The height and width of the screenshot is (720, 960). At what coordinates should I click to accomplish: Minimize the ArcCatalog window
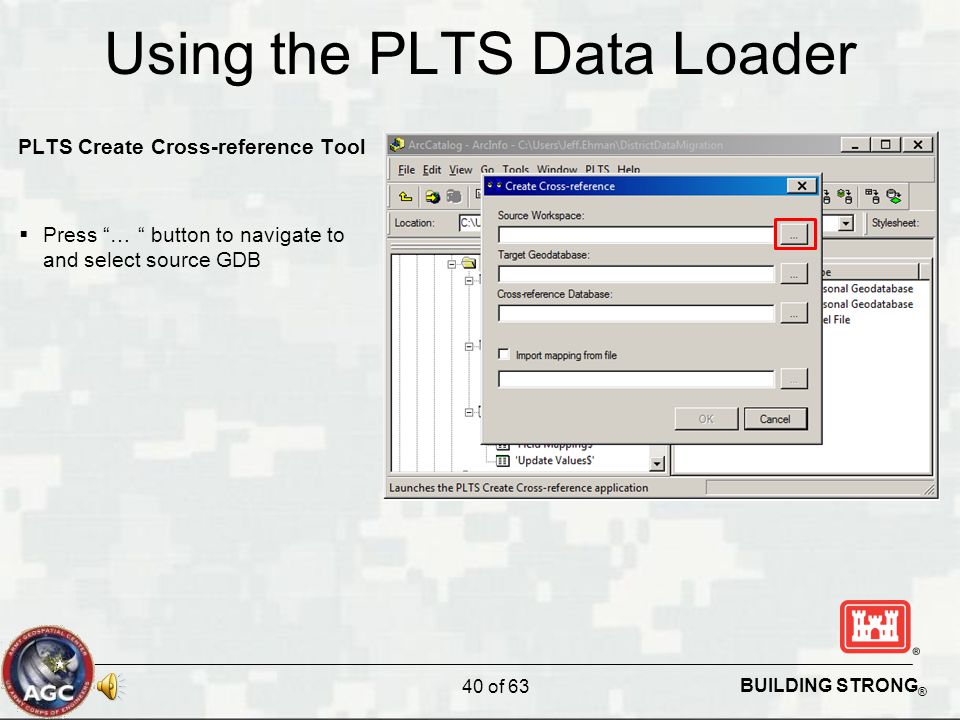855,145
